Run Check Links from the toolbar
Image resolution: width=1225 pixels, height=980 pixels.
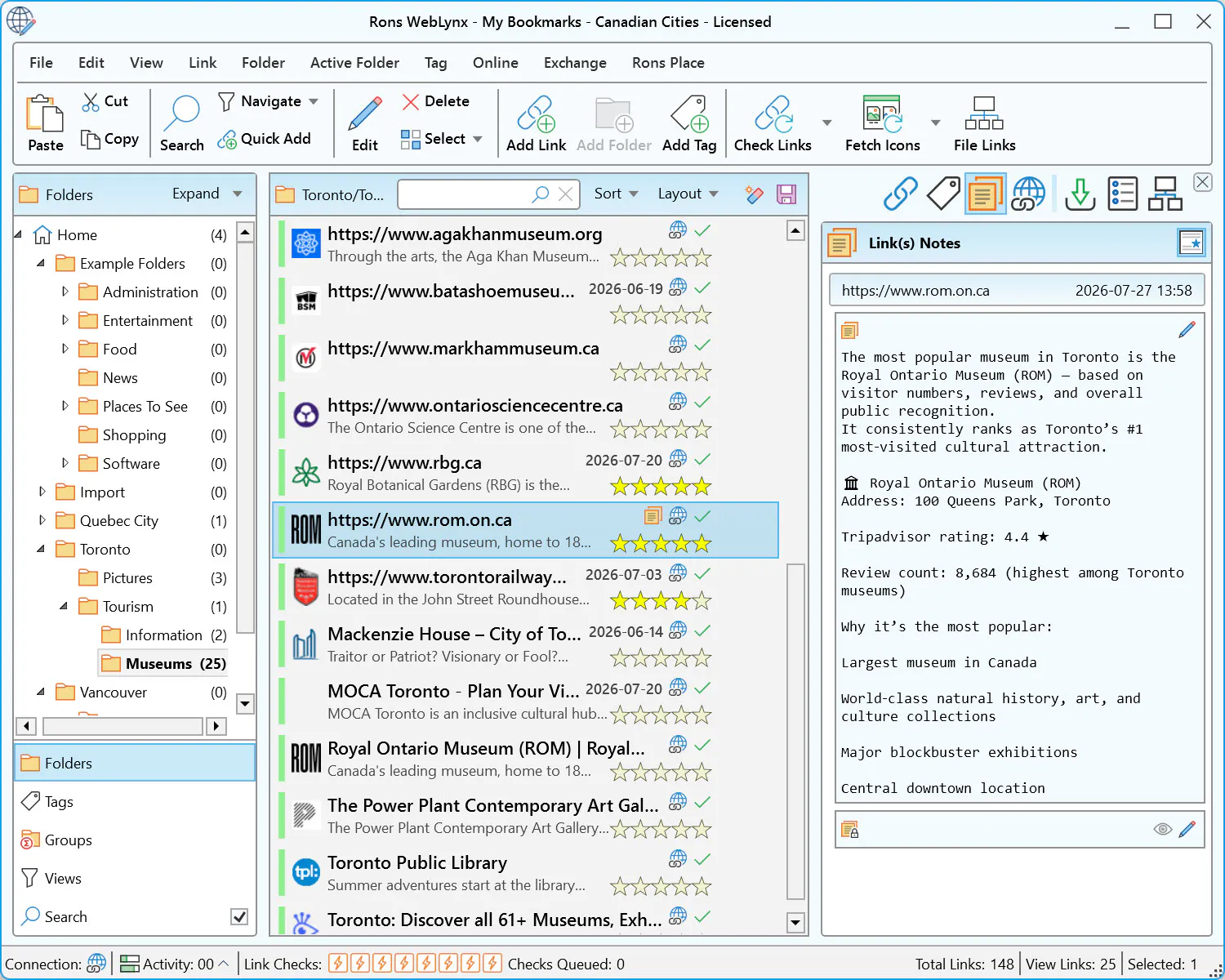coord(773,122)
